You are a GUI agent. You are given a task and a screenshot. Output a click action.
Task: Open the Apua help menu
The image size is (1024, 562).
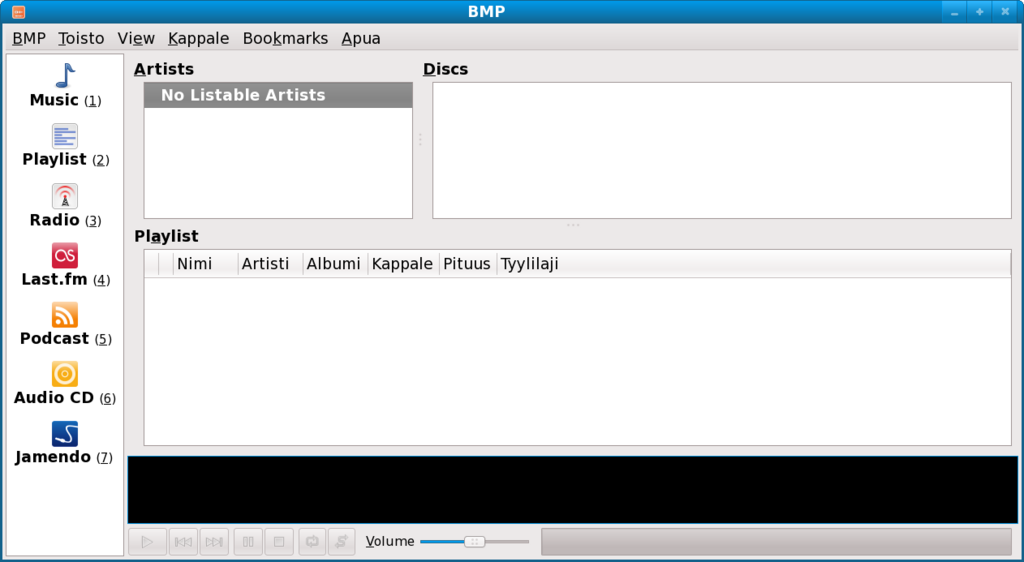pos(361,38)
